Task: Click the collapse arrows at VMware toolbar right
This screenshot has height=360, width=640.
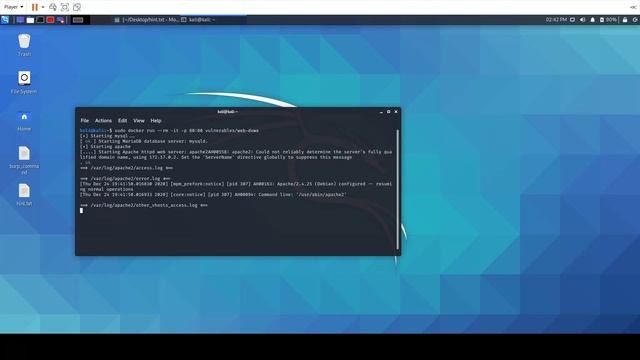Action: pyautogui.click(x=633, y=7)
